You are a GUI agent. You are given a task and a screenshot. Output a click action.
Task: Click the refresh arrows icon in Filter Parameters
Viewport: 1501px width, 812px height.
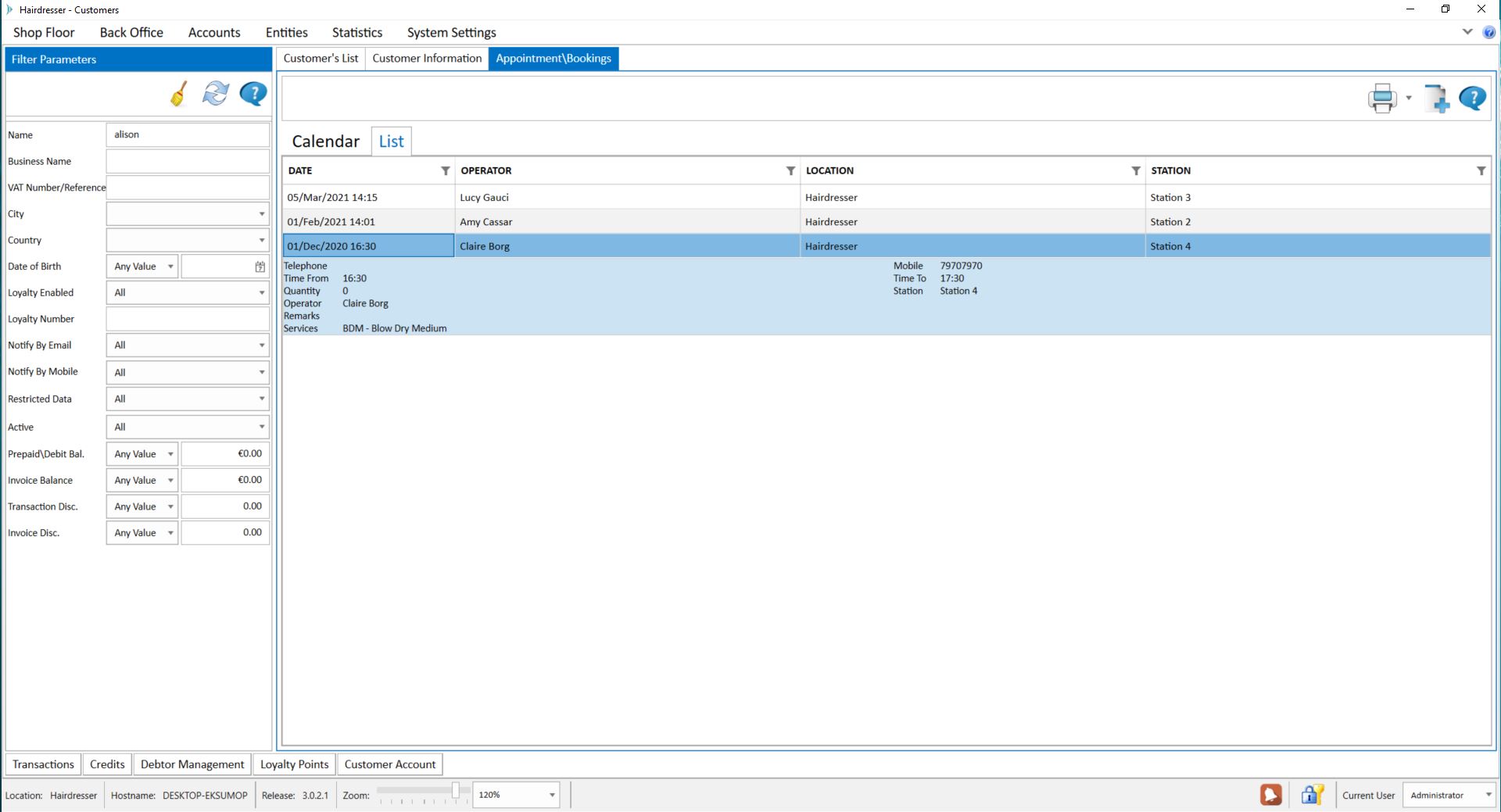tap(216, 94)
